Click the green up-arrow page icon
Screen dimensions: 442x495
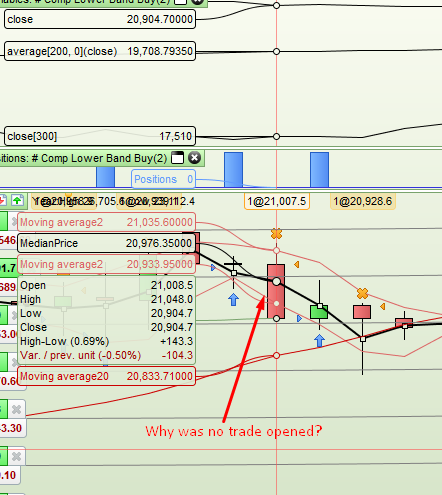point(17,200)
